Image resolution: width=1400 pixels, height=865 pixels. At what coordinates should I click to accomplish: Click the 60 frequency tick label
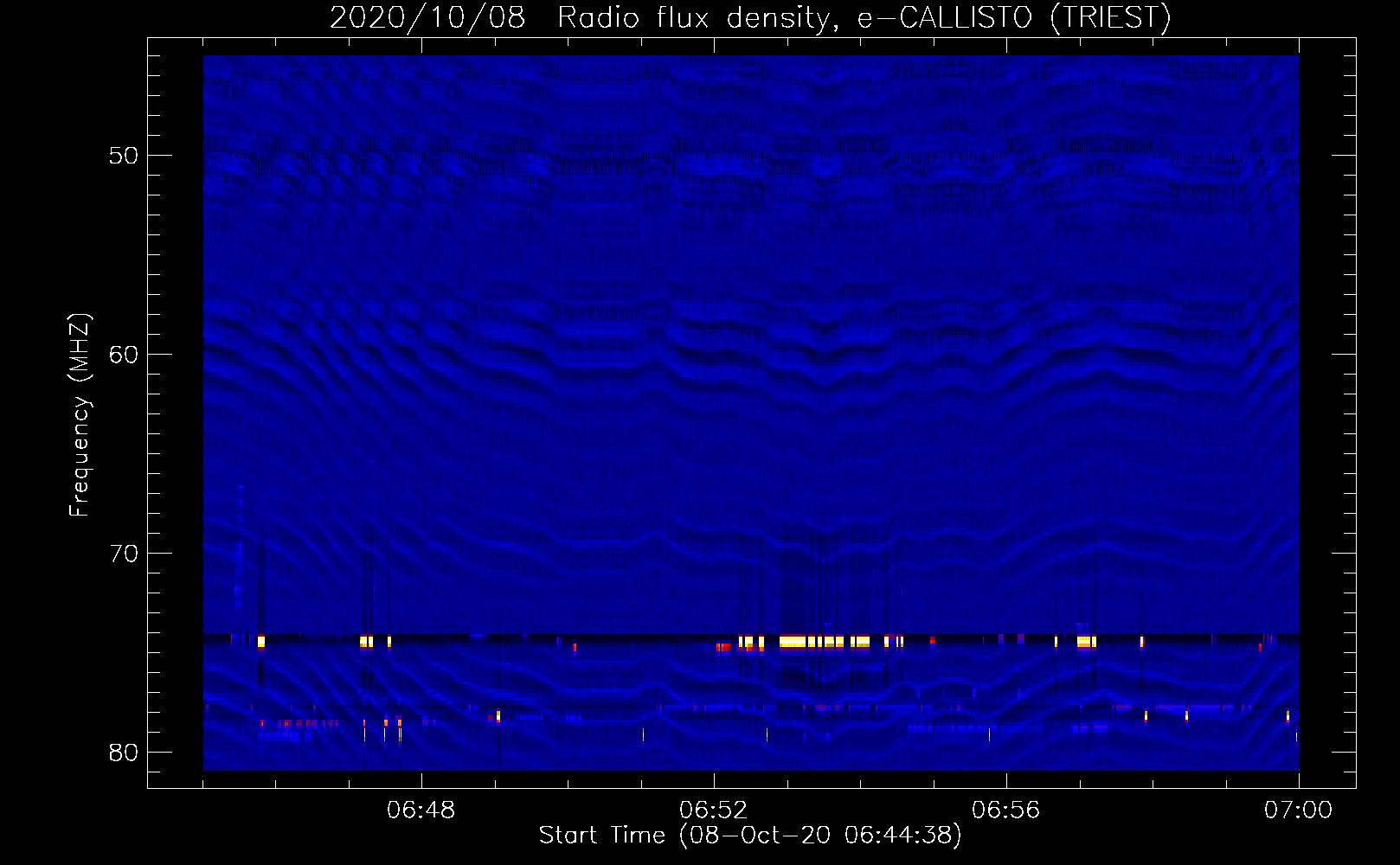click(125, 355)
